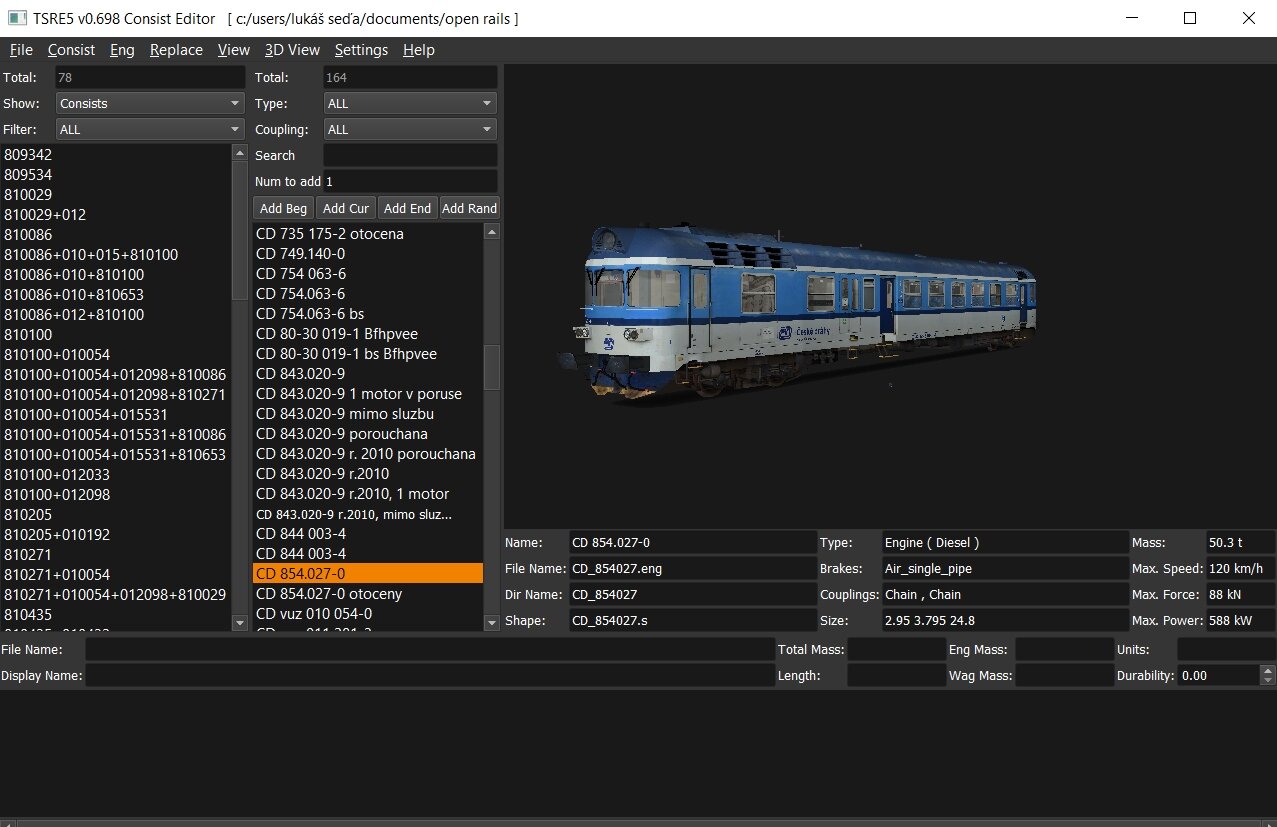Open the File menu
Image resolution: width=1277 pixels, height=827 pixels.
(x=21, y=50)
